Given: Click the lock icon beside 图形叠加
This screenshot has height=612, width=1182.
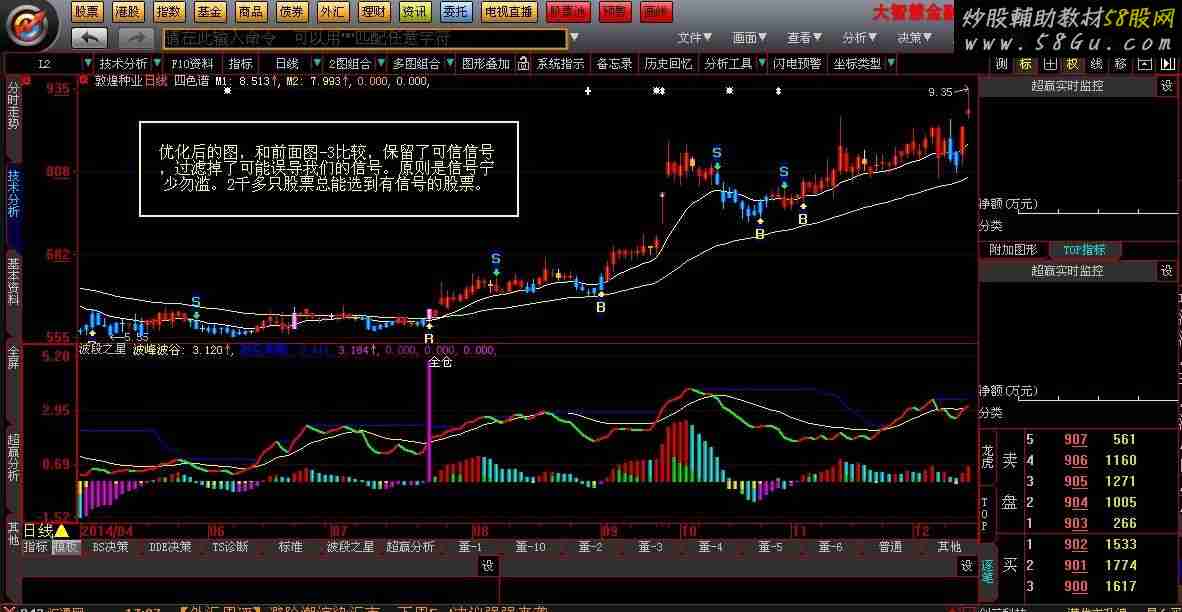Looking at the screenshot, I should click(x=524, y=64).
